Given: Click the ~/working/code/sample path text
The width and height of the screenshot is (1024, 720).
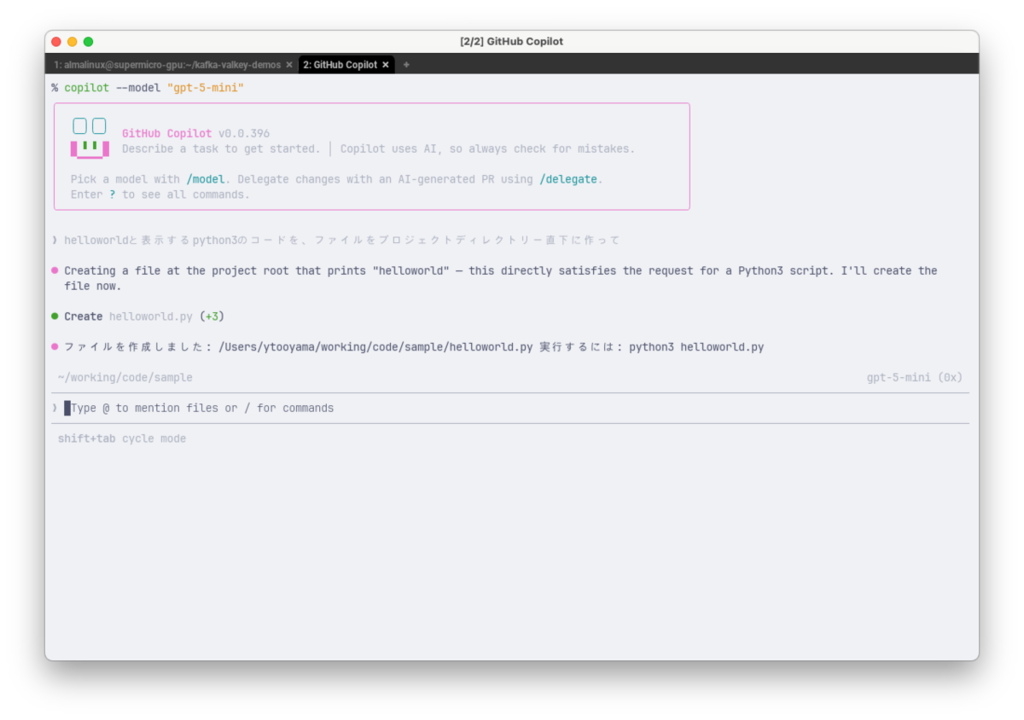Looking at the screenshot, I should tap(125, 378).
